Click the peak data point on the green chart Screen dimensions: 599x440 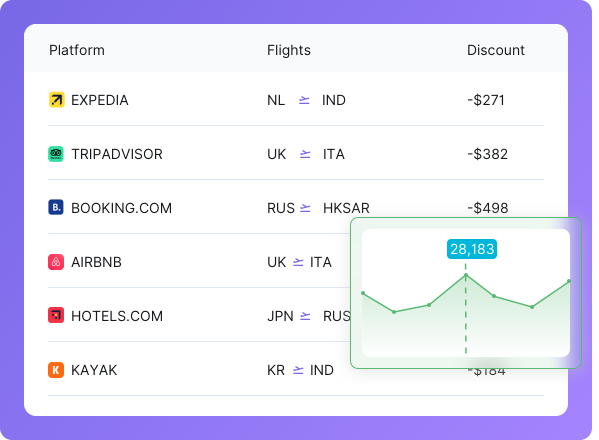466,275
